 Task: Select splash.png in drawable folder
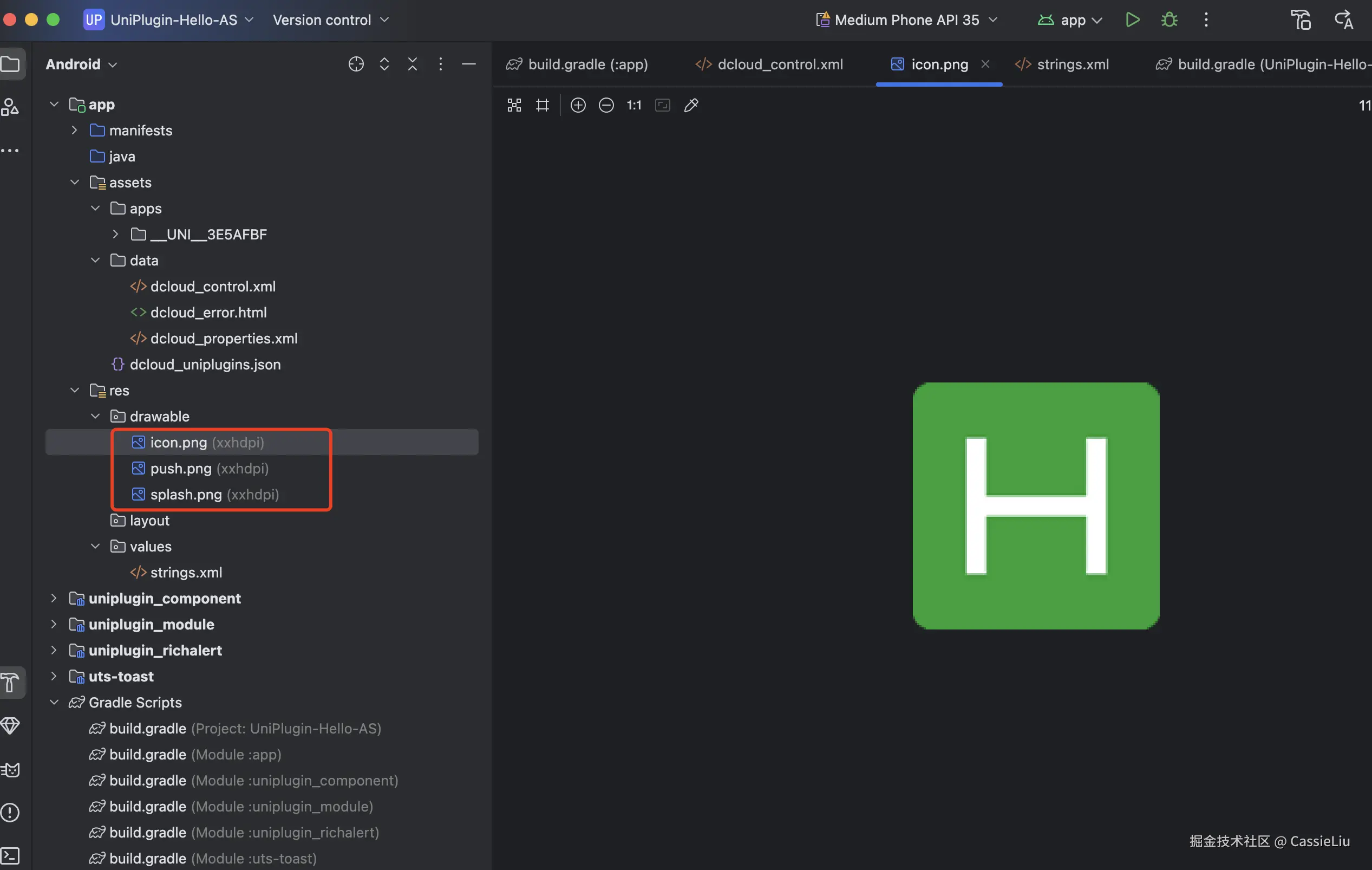coord(186,494)
